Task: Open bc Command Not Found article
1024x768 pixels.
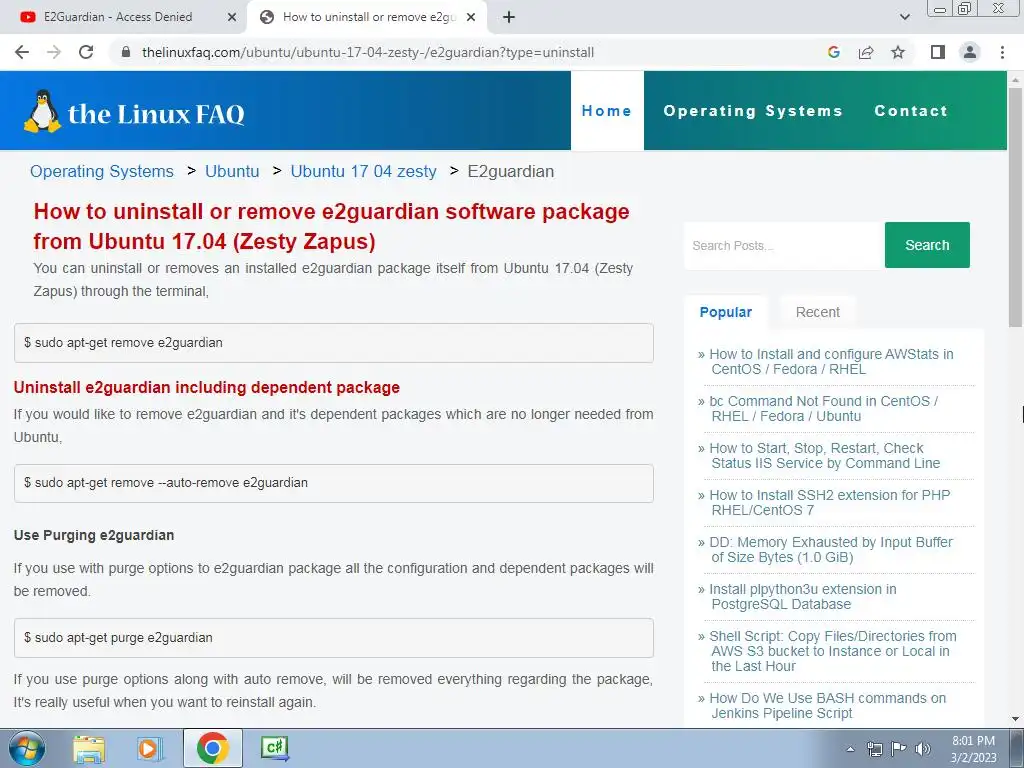Action: 823,409
